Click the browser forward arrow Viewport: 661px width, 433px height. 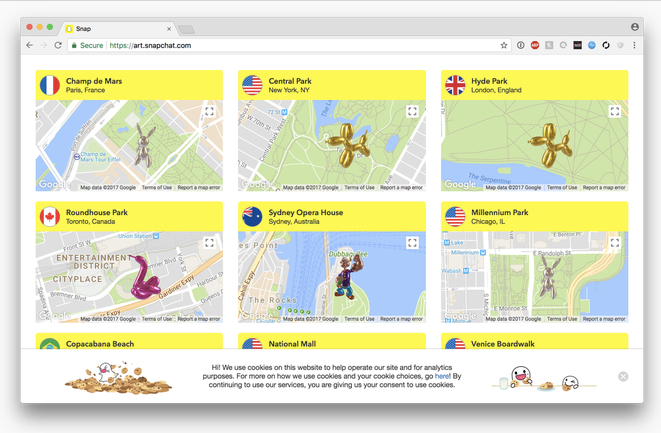(x=43, y=45)
